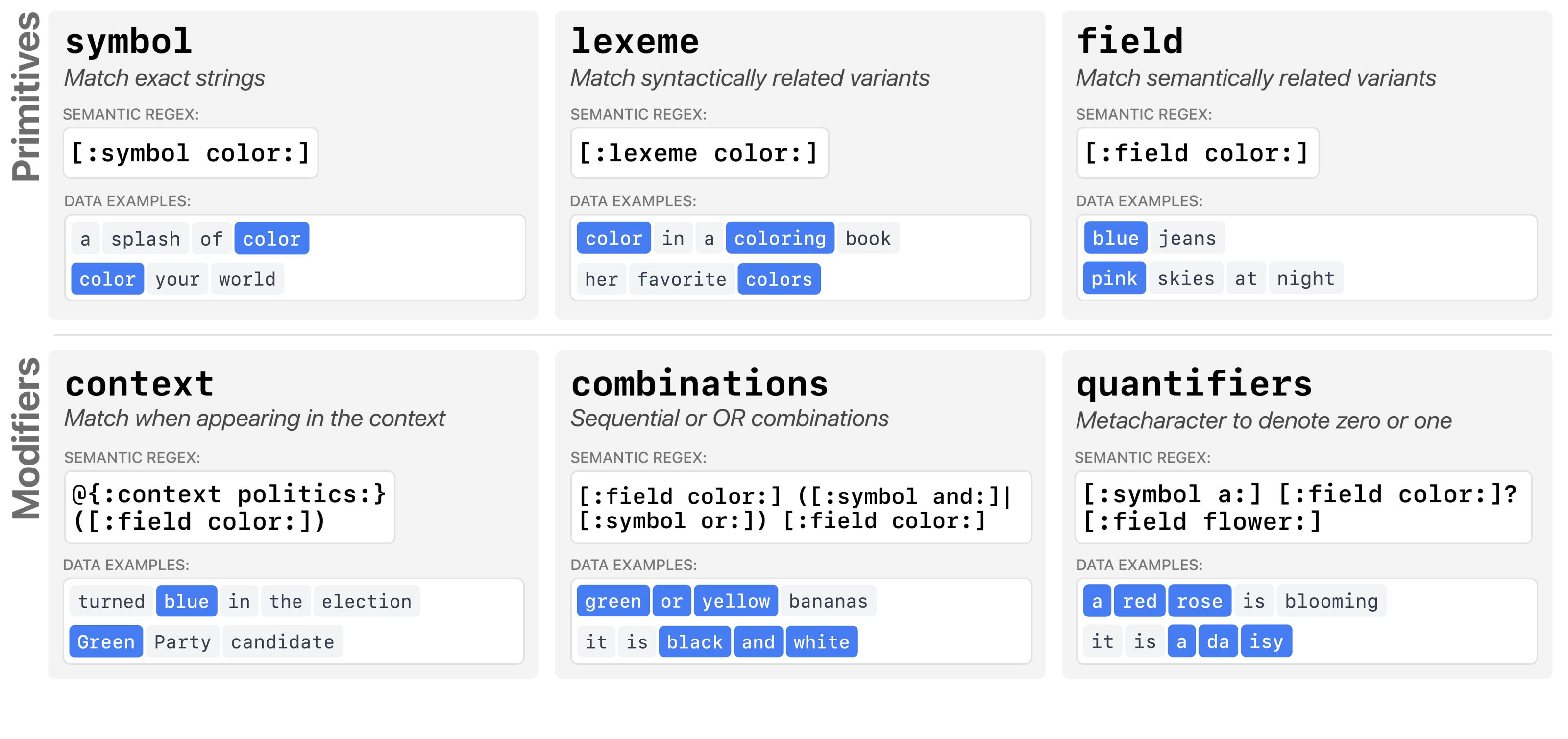Click the regex box in the field card
Screen dimensions: 1568x739
point(1197,153)
